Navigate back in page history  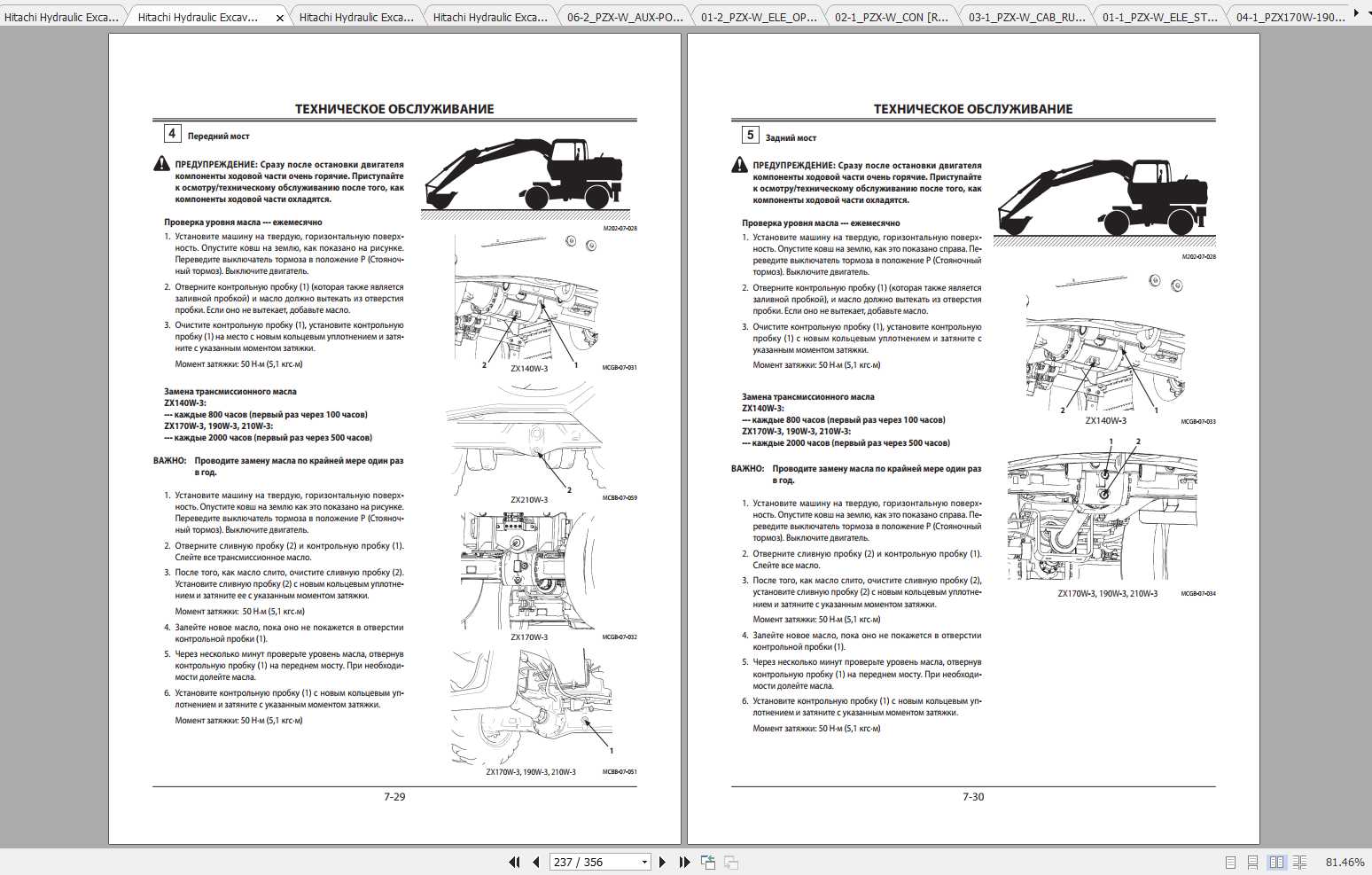point(707,862)
